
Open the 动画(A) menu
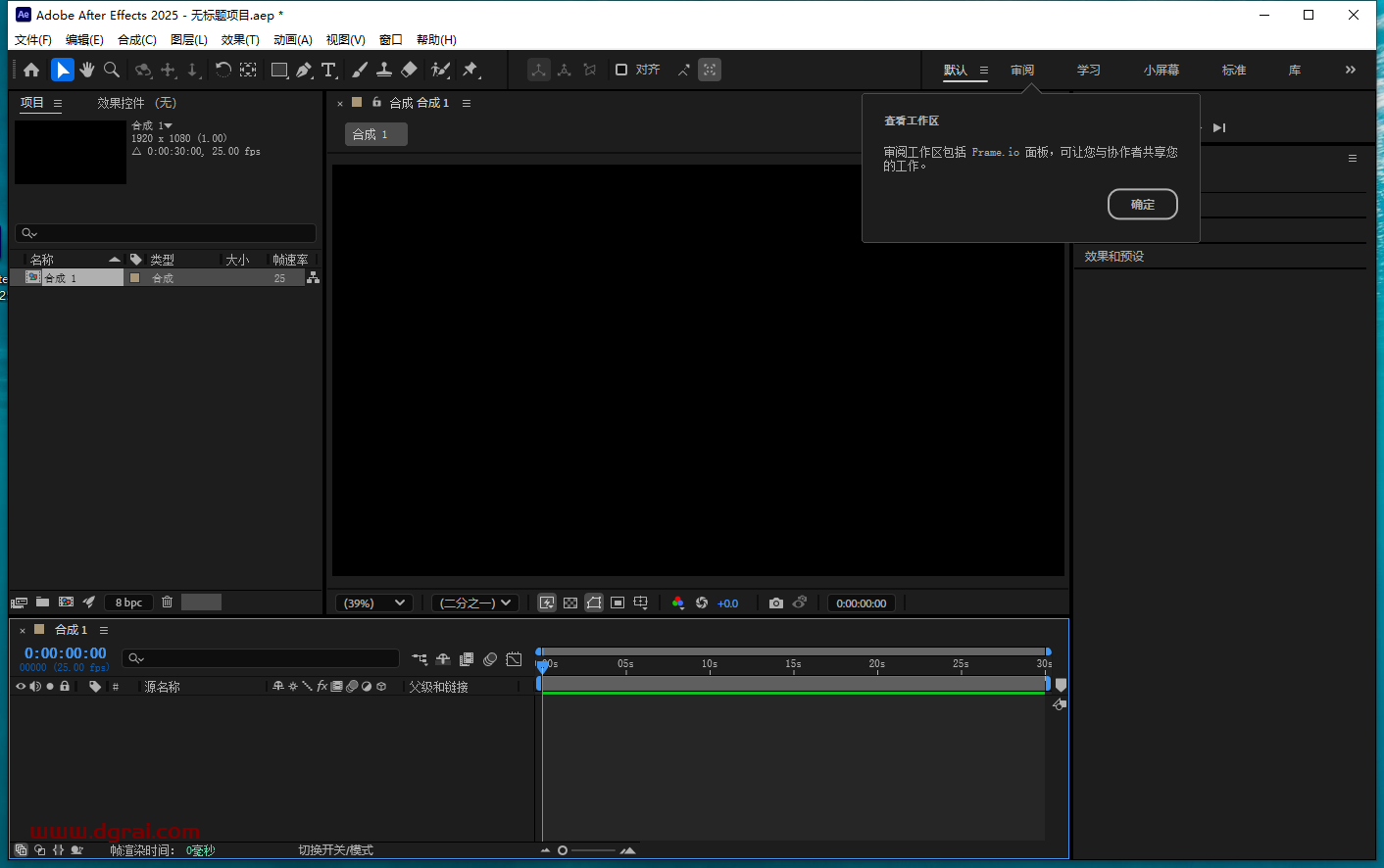(x=292, y=40)
